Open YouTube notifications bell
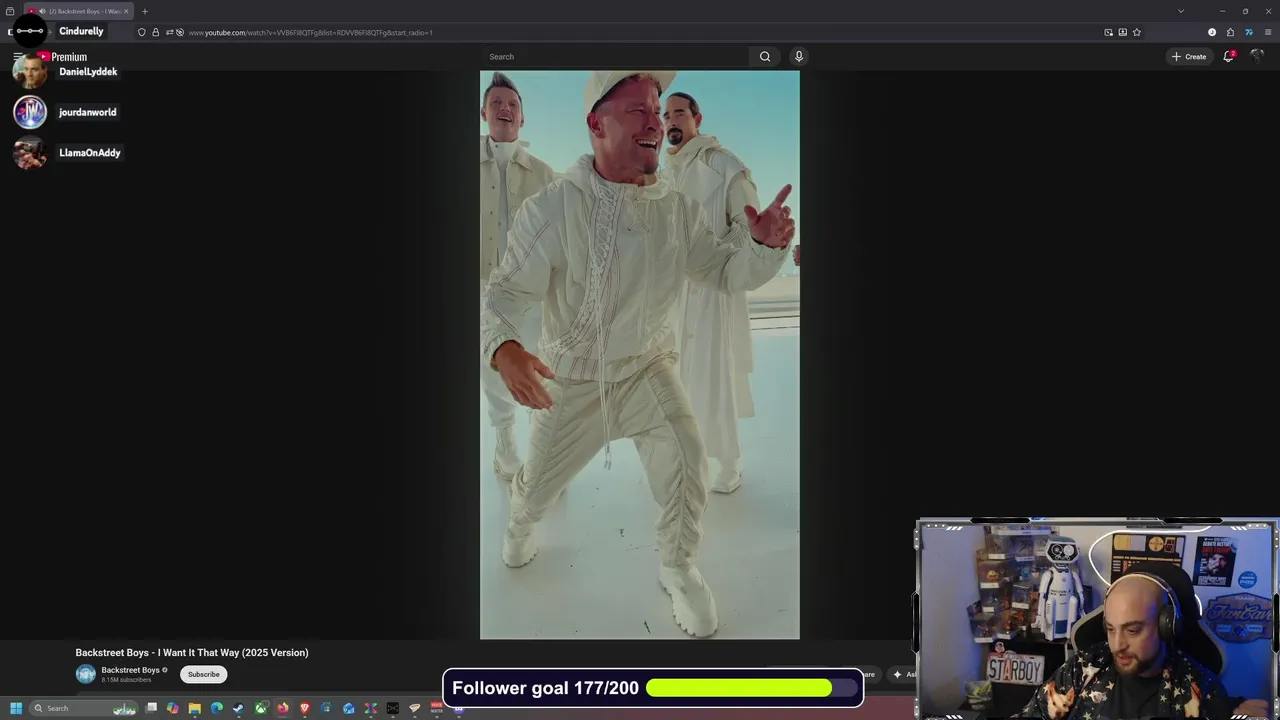 pos(1229,56)
